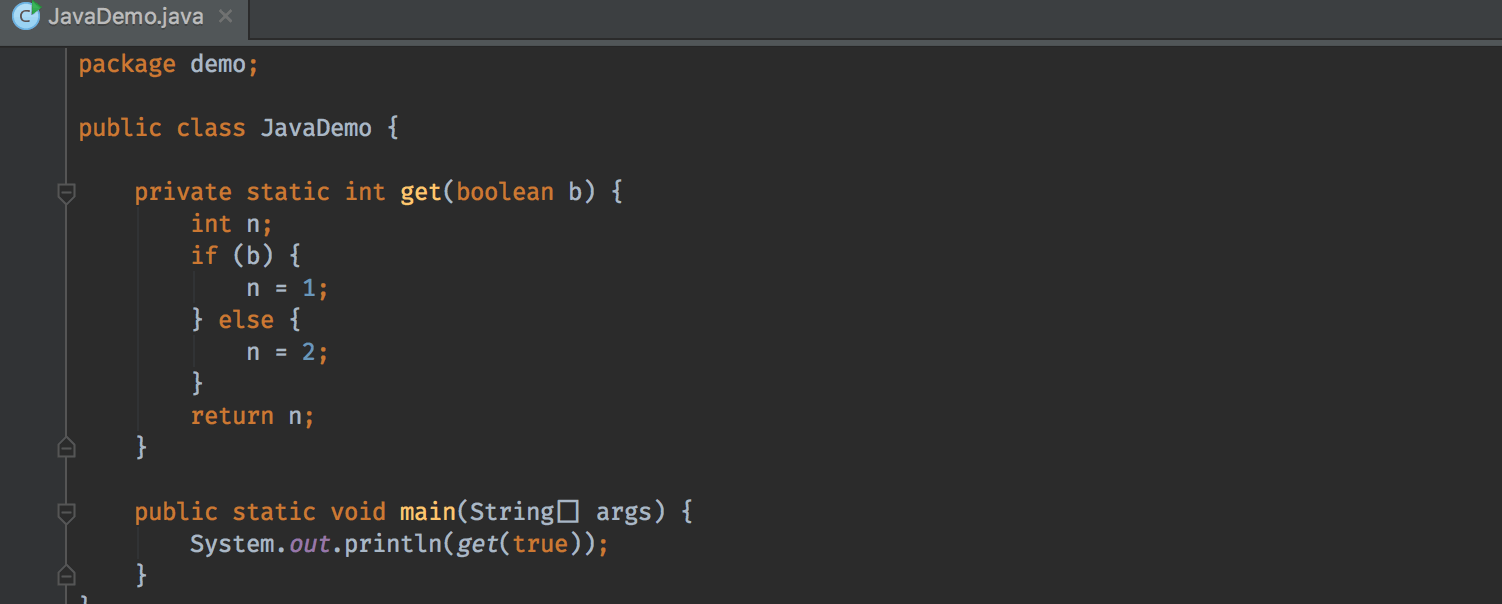Click the 'n = 2;' assignment
This screenshot has width=1502, height=604.
coord(288,353)
